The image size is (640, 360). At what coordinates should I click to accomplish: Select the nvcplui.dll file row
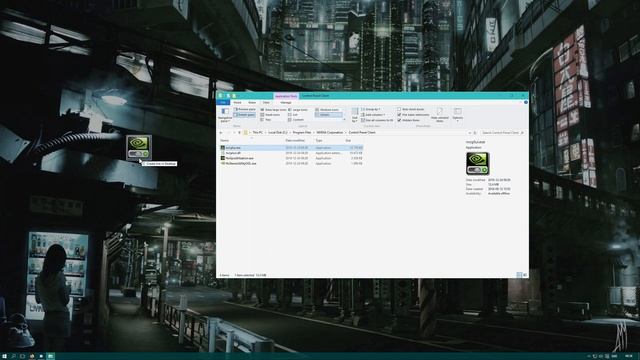tap(291, 153)
